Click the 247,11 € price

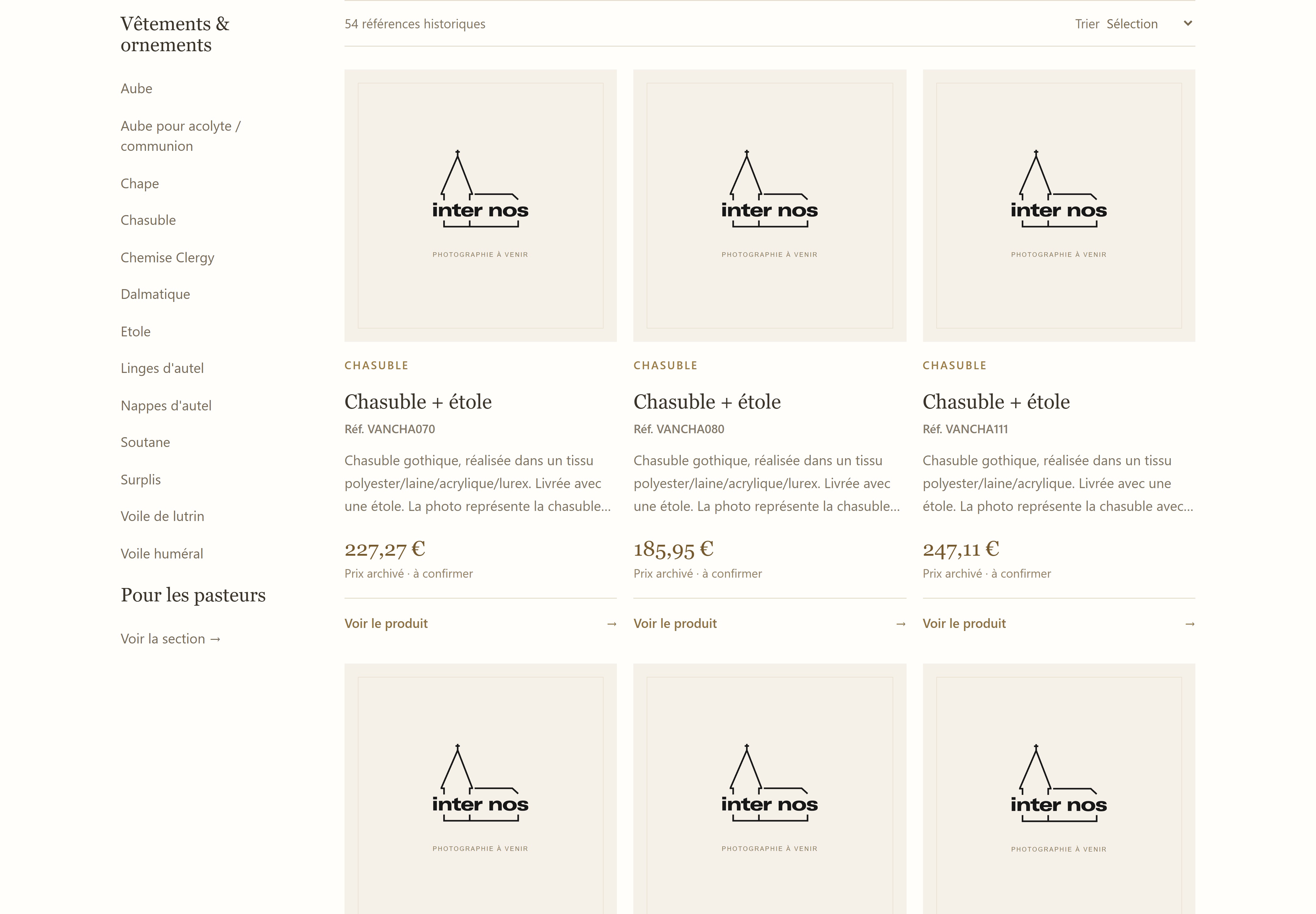click(x=961, y=549)
